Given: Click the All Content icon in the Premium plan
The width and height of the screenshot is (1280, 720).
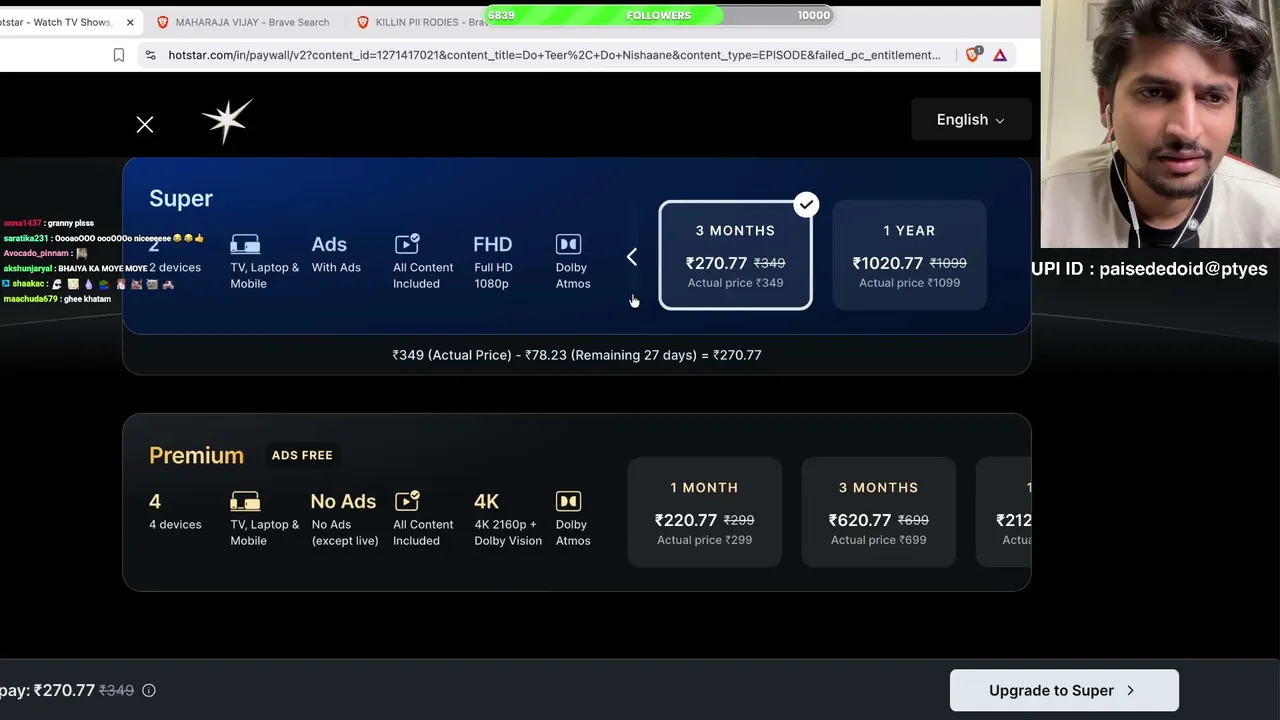Looking at the screenshot, I should [x=407, y=501].
